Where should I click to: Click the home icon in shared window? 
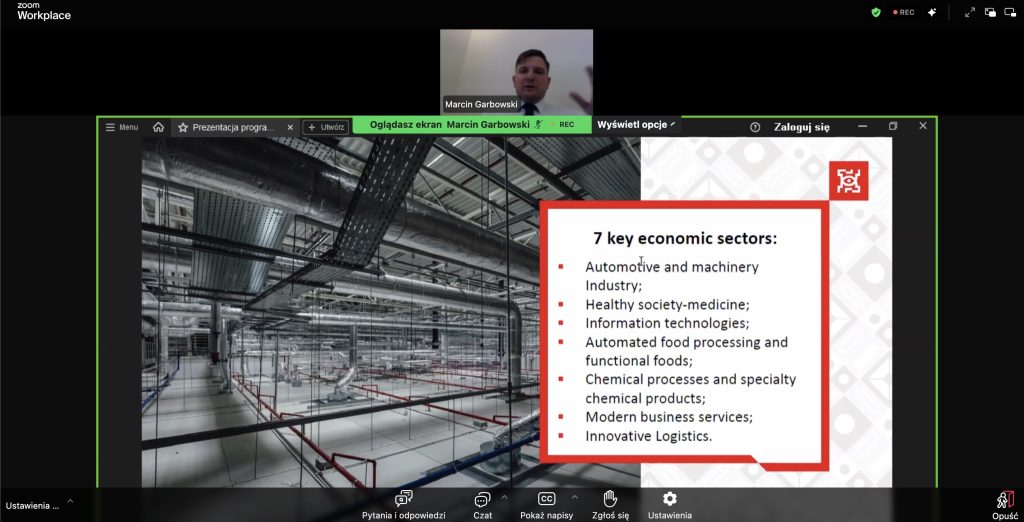tap(158, 127)
